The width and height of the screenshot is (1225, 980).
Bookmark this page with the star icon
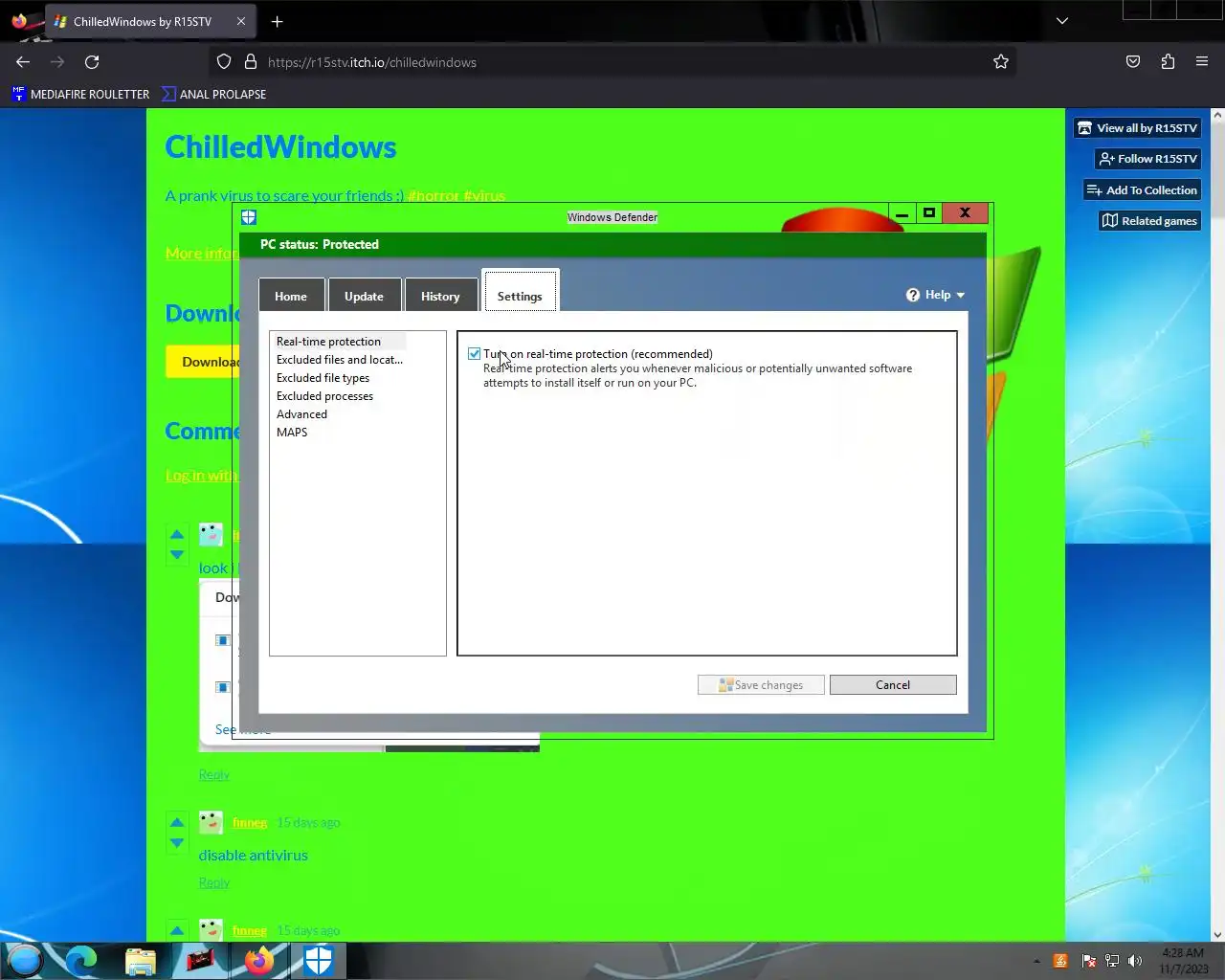pos(1001,62)
